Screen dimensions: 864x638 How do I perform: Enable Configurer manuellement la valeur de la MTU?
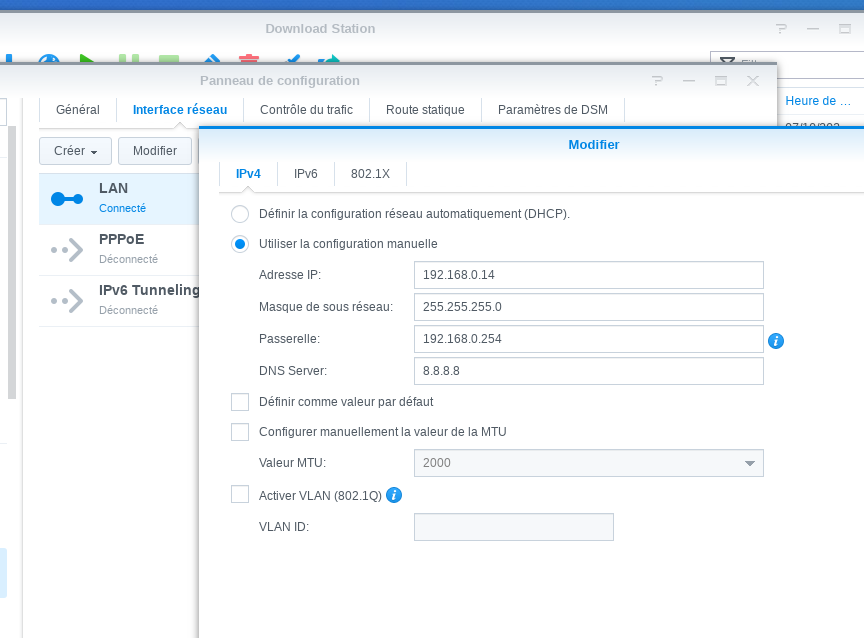click(240, 431)
